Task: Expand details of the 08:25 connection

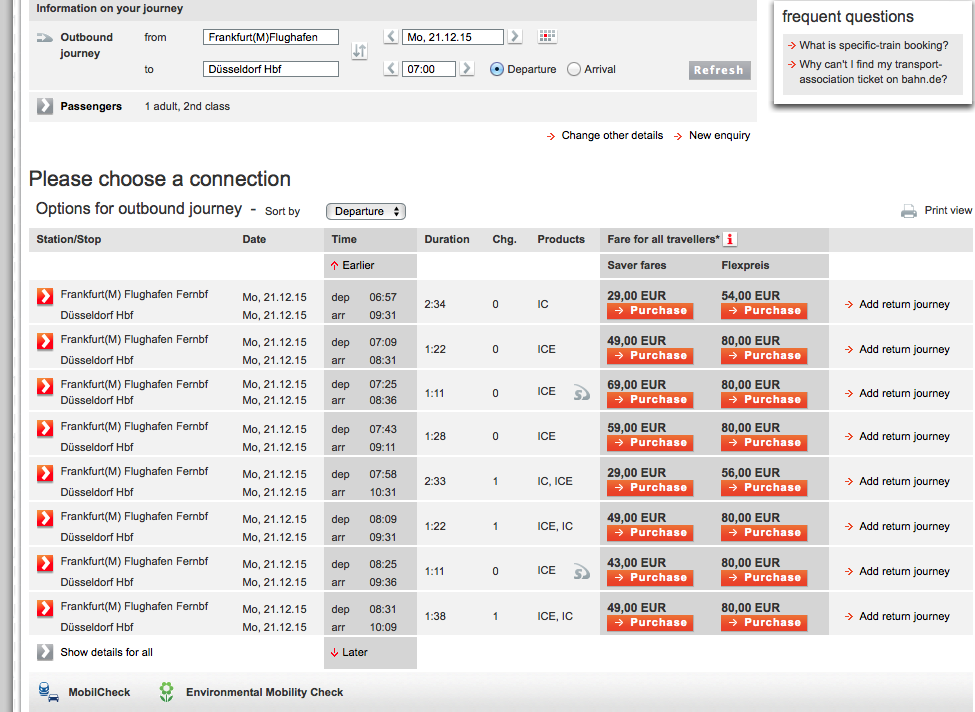Action: pyautogui.click(x=45, y=563)
